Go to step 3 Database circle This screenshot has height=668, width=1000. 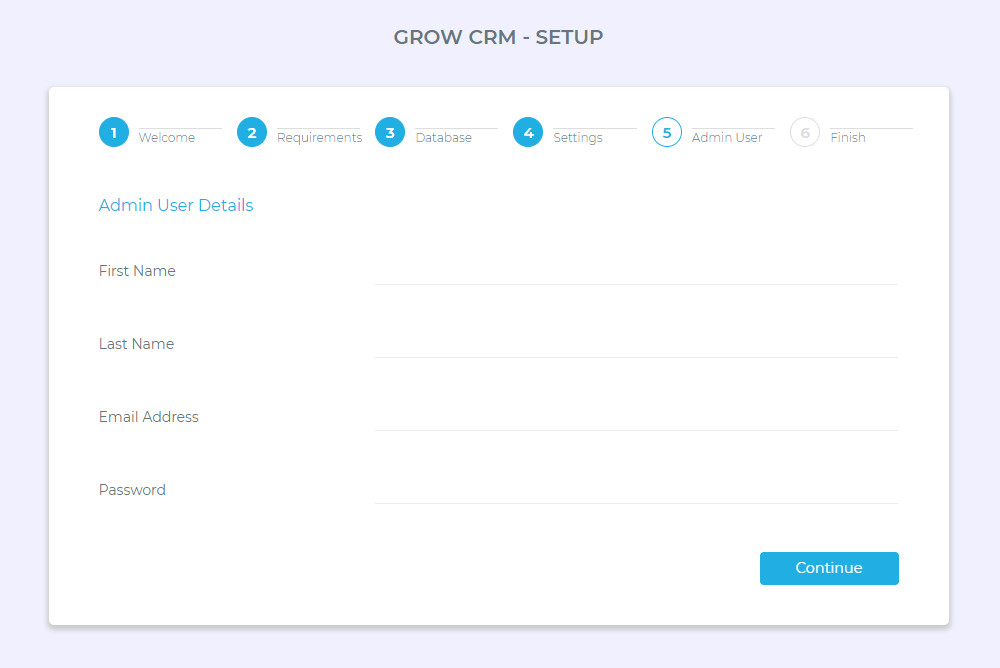[x=390, y=132]
